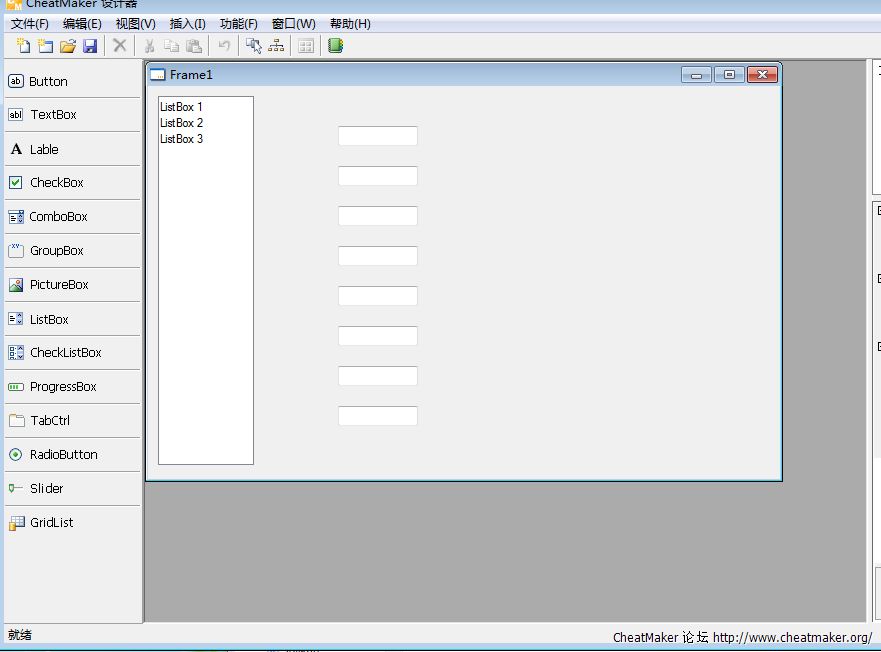
Task: Choose the RadioButton control in toolbox
Action: point(63,455)
